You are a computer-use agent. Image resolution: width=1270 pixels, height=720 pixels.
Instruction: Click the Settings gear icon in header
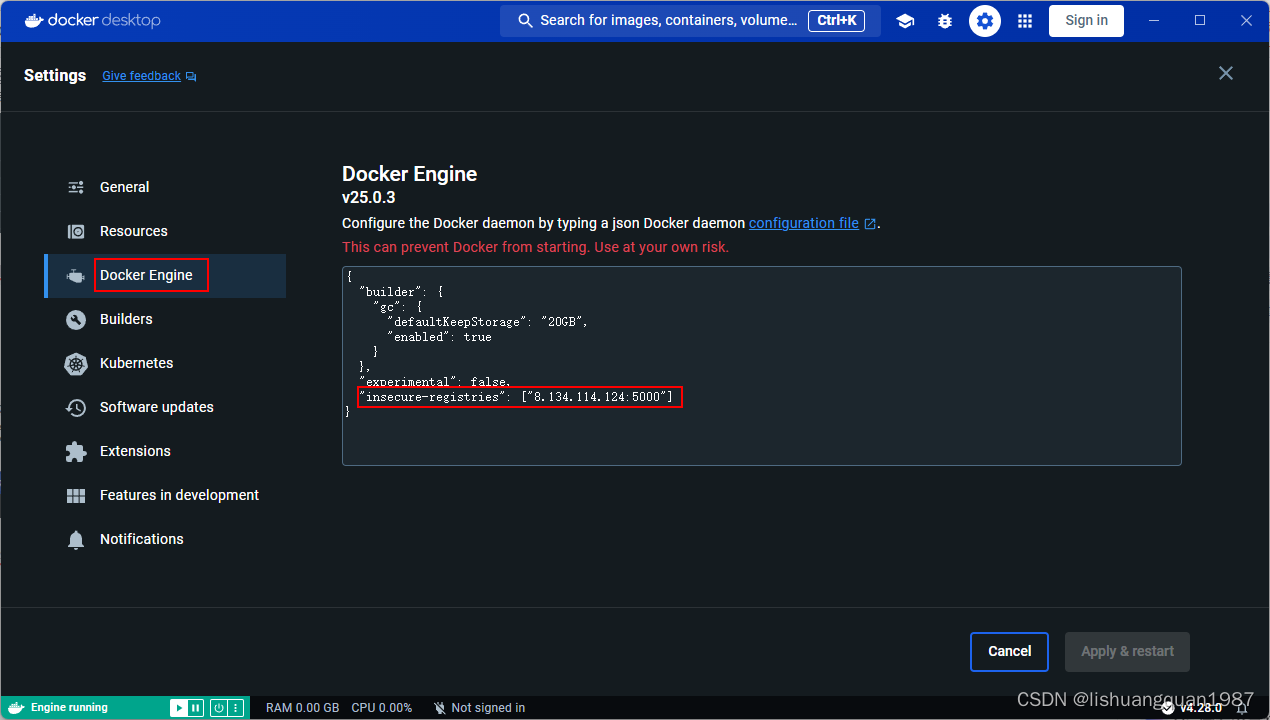pos(985,21)
